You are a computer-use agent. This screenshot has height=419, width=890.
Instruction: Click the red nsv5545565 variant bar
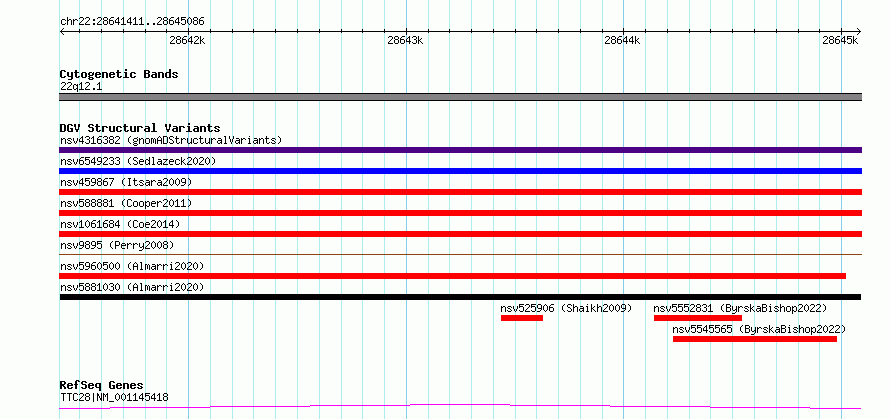755,339
